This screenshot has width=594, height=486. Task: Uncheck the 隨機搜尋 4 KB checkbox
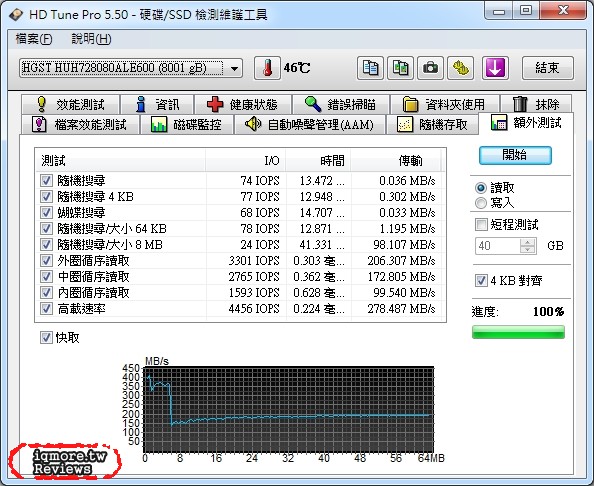point(46,197)
